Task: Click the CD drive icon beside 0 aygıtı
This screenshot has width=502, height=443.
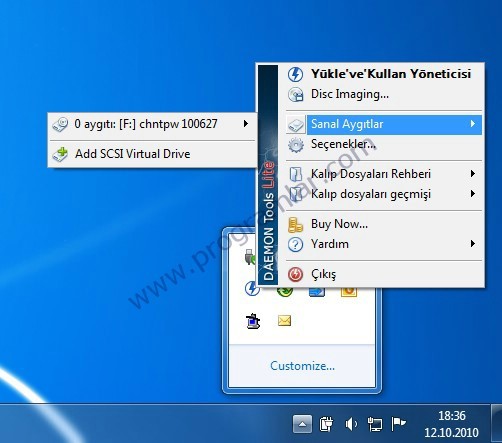Action: pyautogui.click(x=60, y=124)
